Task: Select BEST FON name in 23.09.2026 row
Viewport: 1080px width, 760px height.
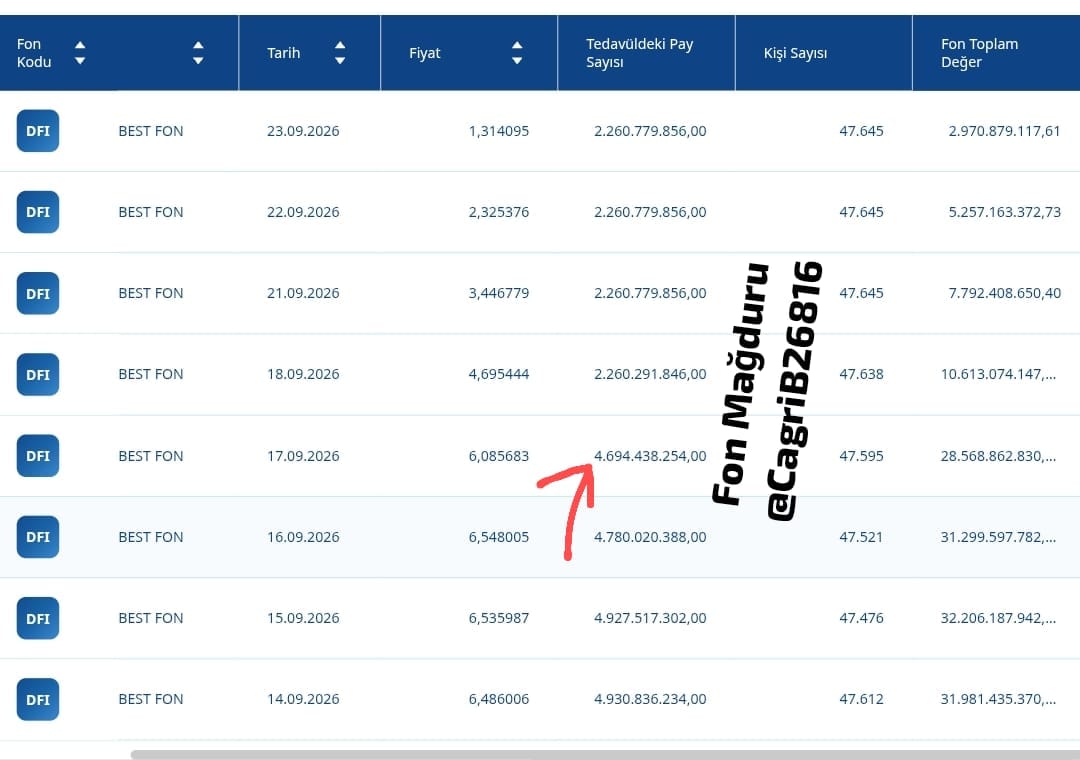Action: (151, 131)
